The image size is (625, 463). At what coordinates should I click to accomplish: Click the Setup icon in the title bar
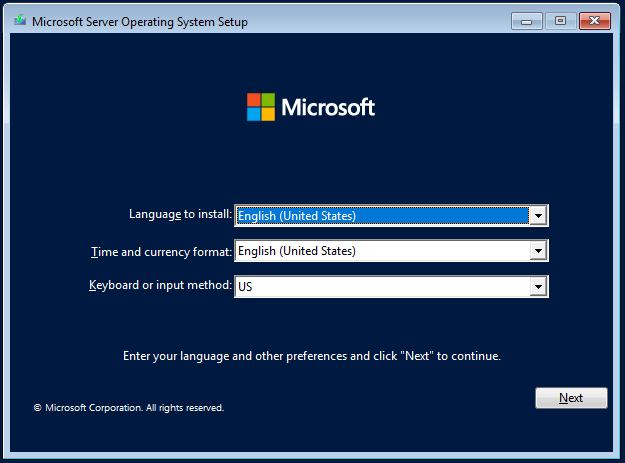tap(20, 20)
